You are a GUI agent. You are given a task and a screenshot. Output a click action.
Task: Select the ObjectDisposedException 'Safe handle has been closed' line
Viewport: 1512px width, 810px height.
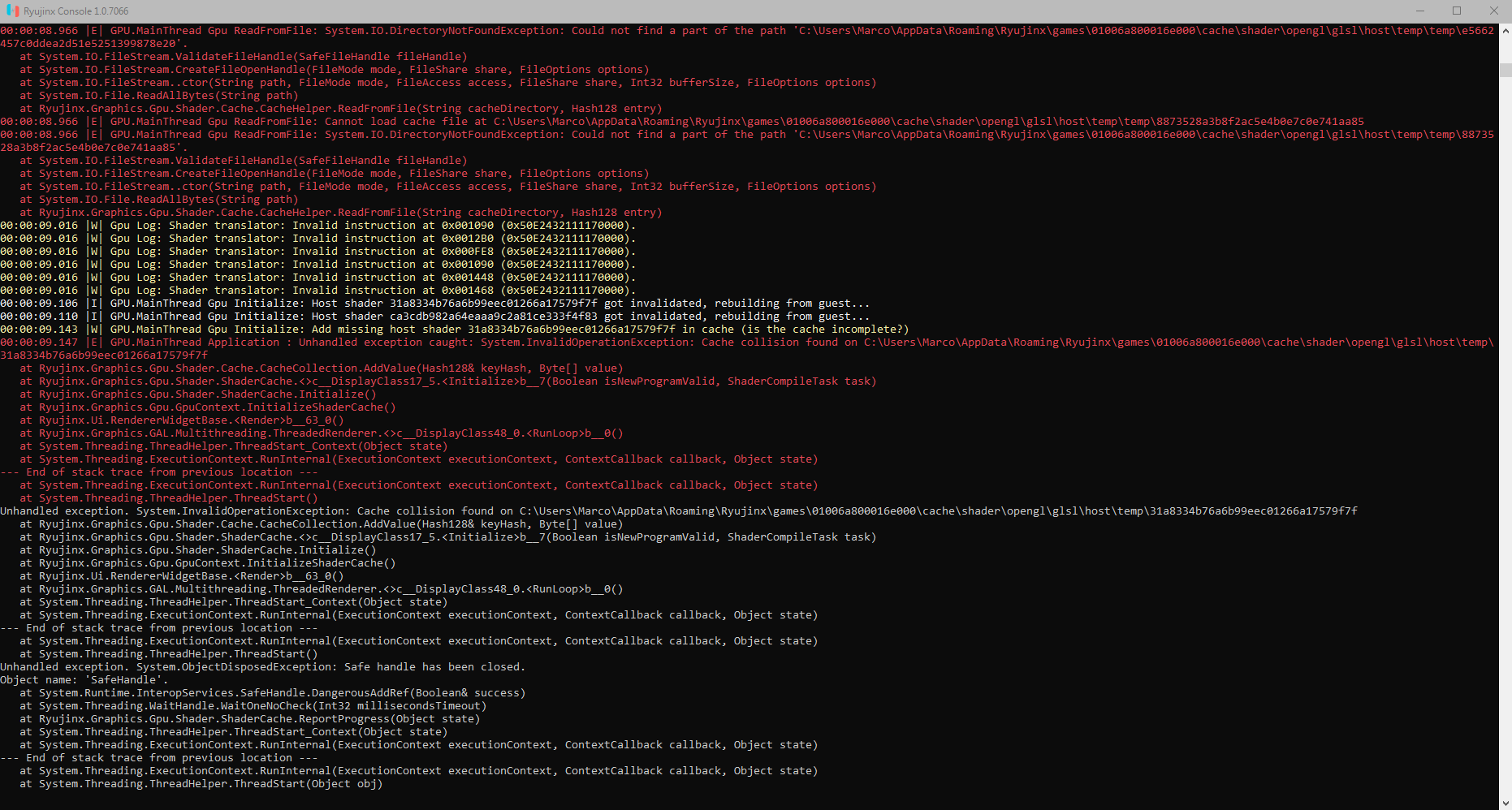[263, 667]
